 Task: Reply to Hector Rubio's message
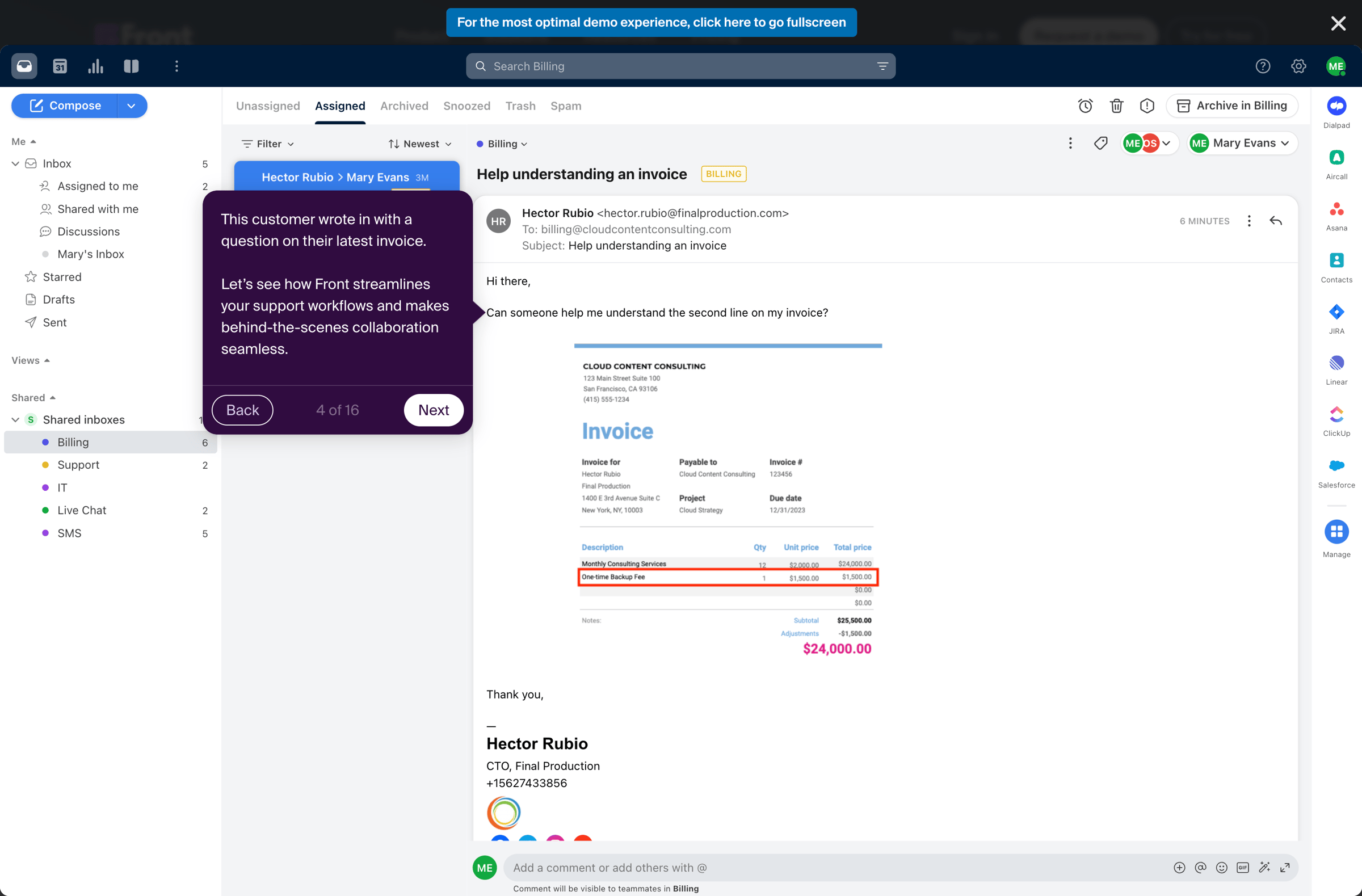point(1275,221)
